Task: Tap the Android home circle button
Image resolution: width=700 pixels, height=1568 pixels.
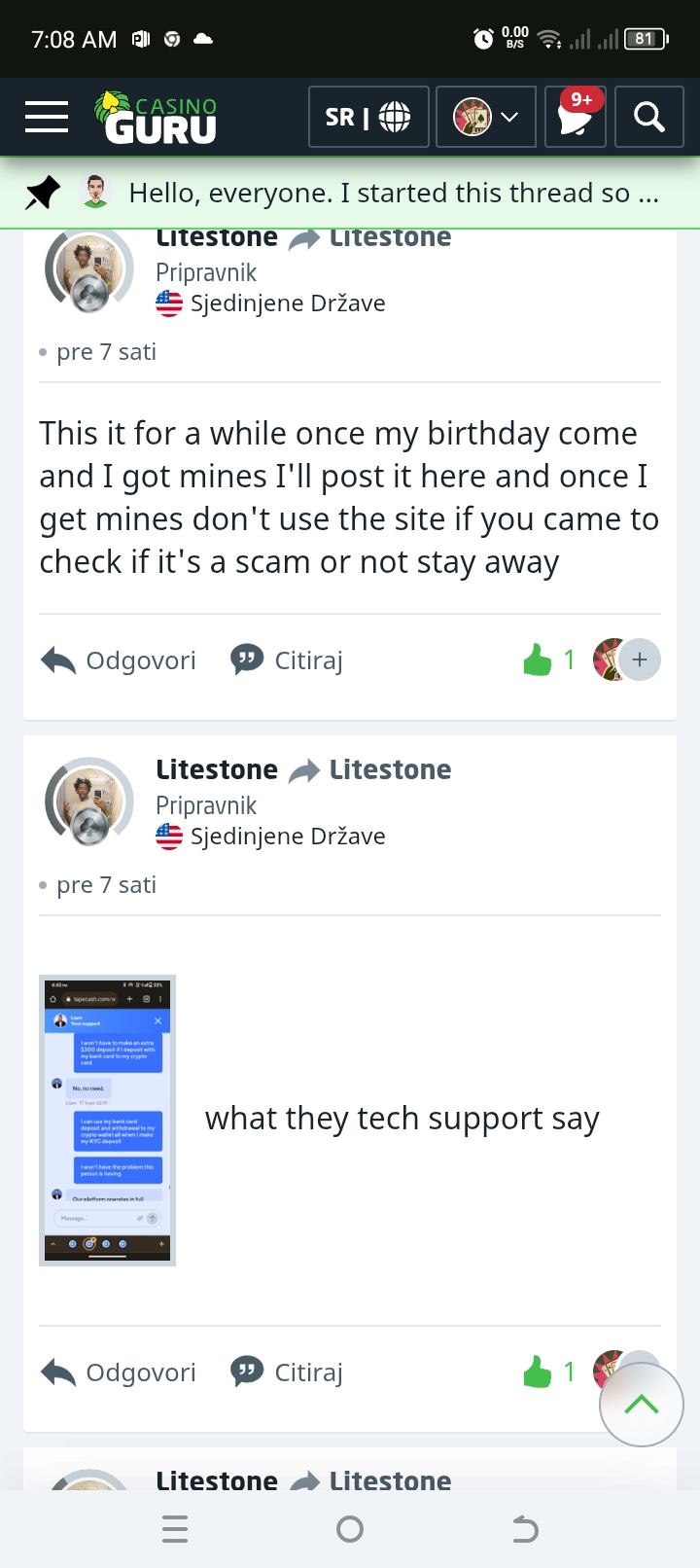Action: [x=350, y=1529]
